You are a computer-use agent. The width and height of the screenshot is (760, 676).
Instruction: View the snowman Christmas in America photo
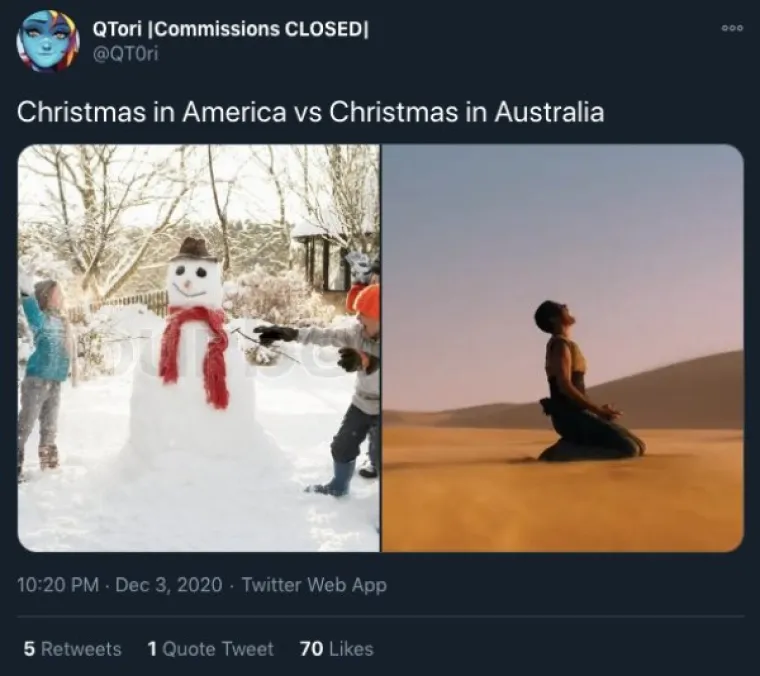199,348
